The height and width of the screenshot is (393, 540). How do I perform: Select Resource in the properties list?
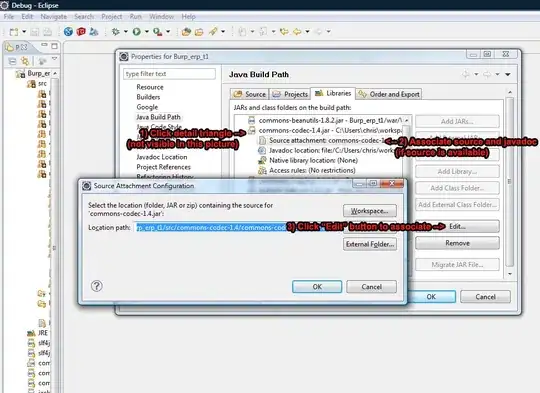click(x=150, y=87)
